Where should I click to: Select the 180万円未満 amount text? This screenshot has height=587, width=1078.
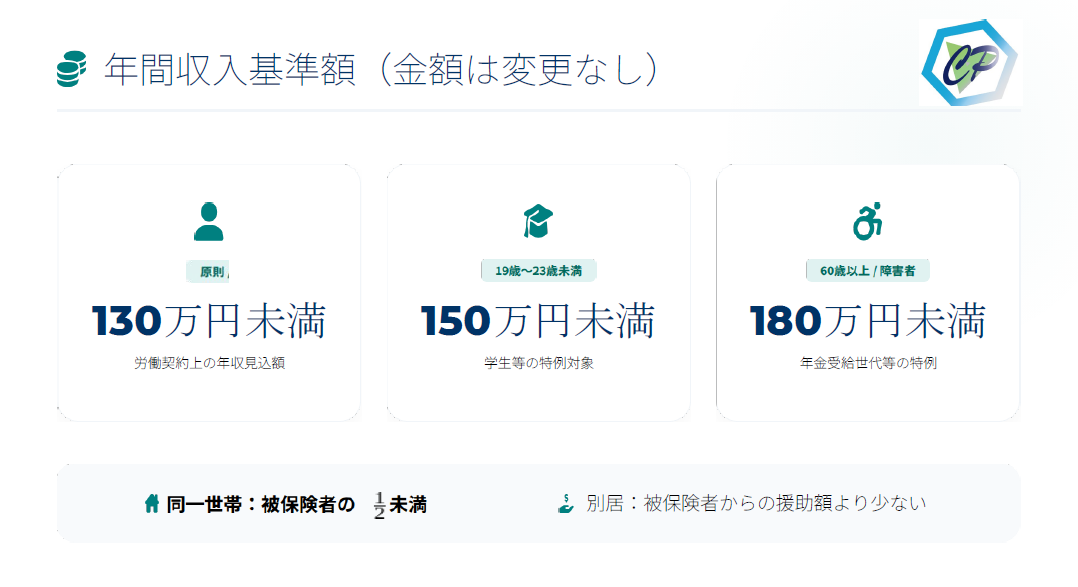point(868,322)
